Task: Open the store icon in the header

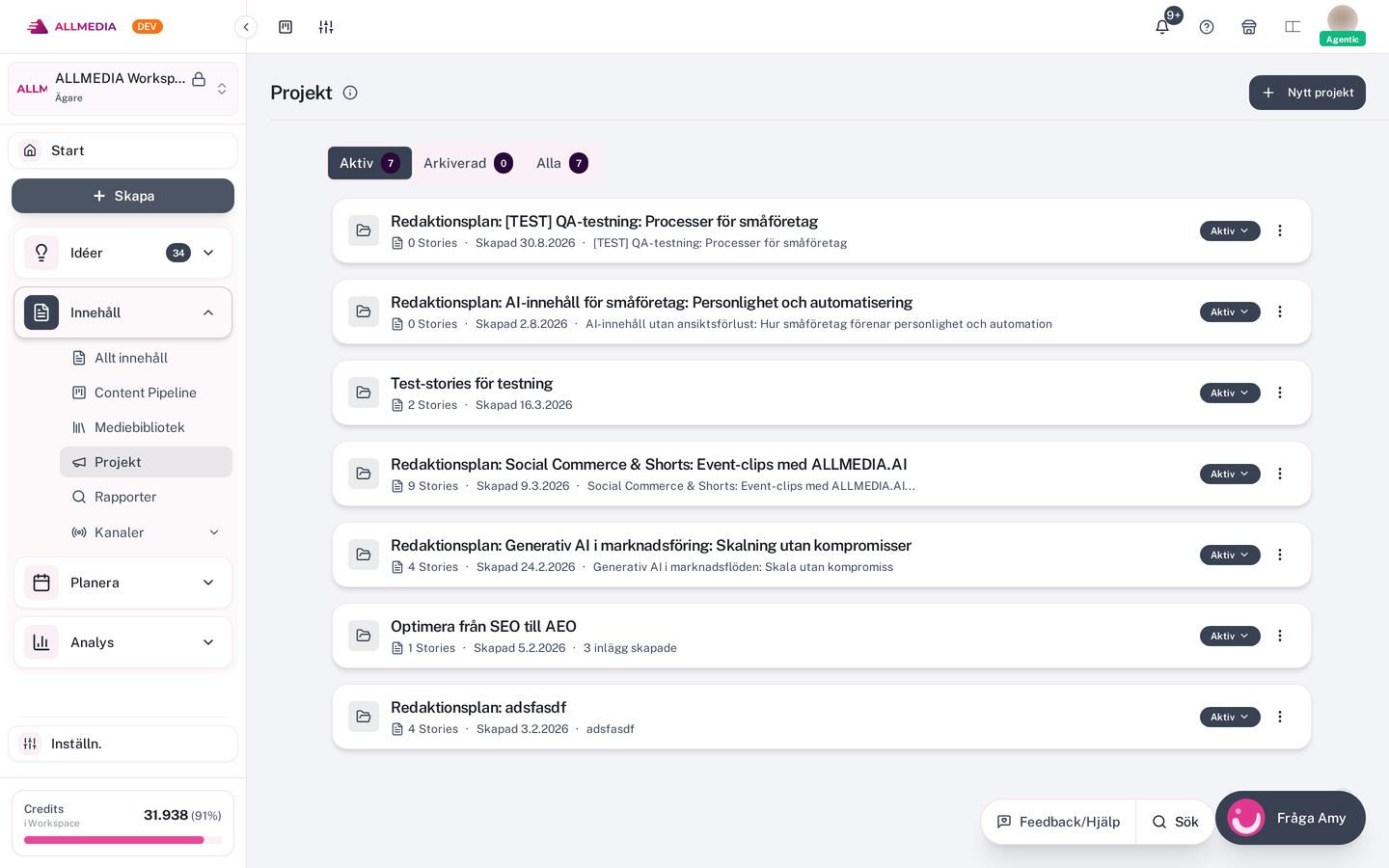Action: pos(1249,27)
